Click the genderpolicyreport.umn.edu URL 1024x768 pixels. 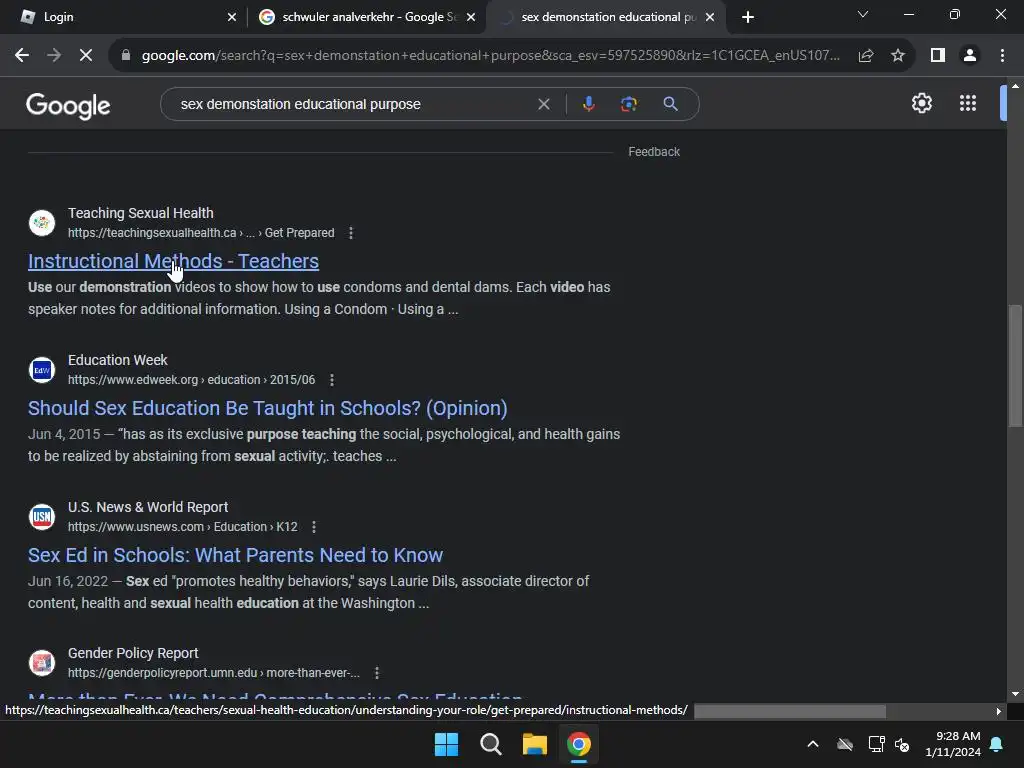click(214, 673)
